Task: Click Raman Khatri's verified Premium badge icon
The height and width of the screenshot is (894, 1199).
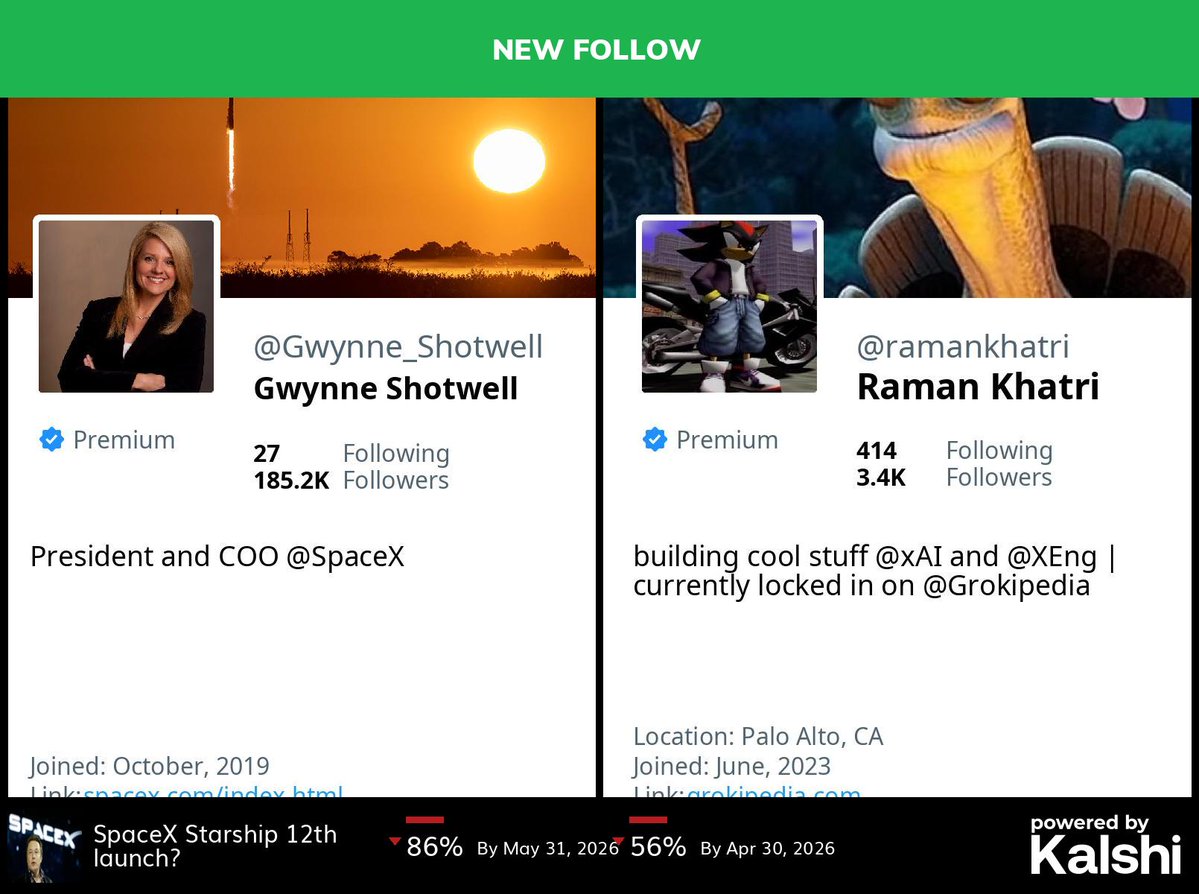Action: (655, 440)
